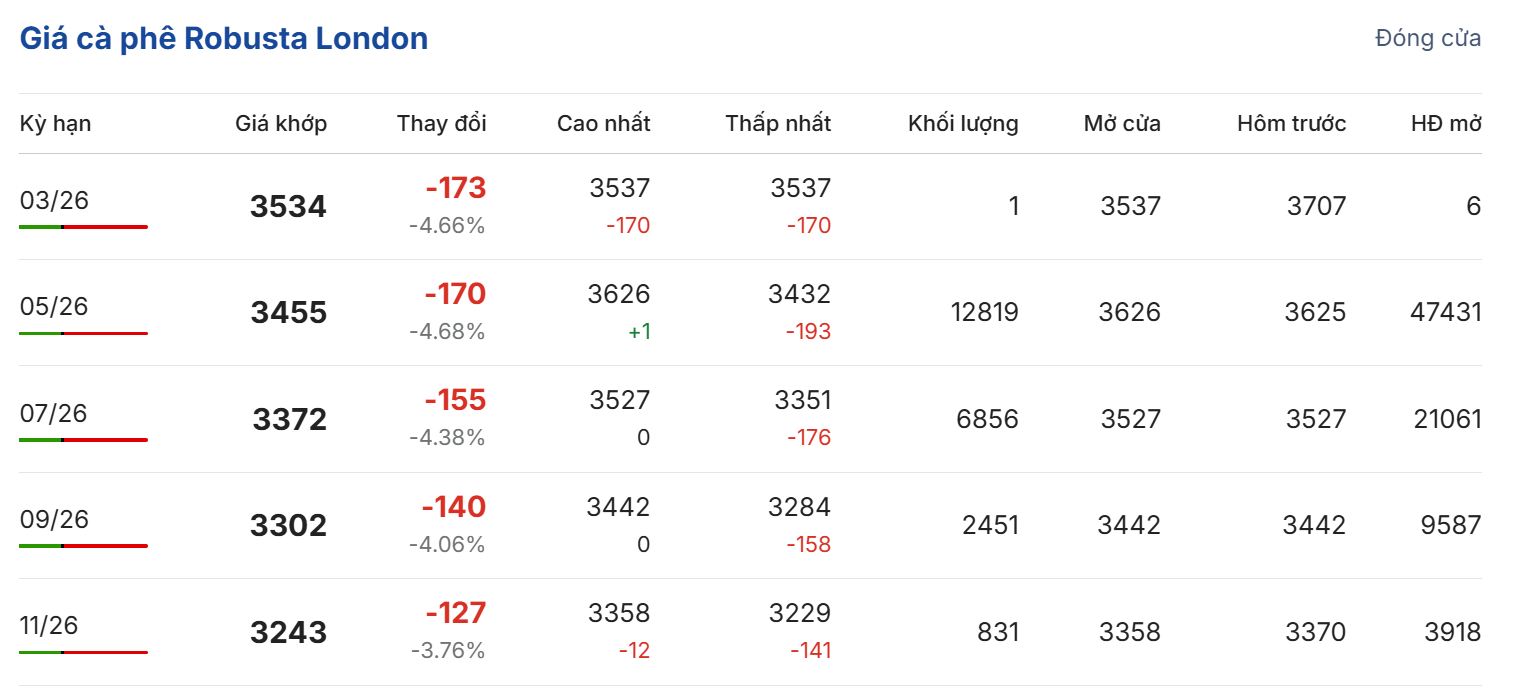Click the -173 change value
This screenshot has width=1514, height=688.
coord(455,188)
